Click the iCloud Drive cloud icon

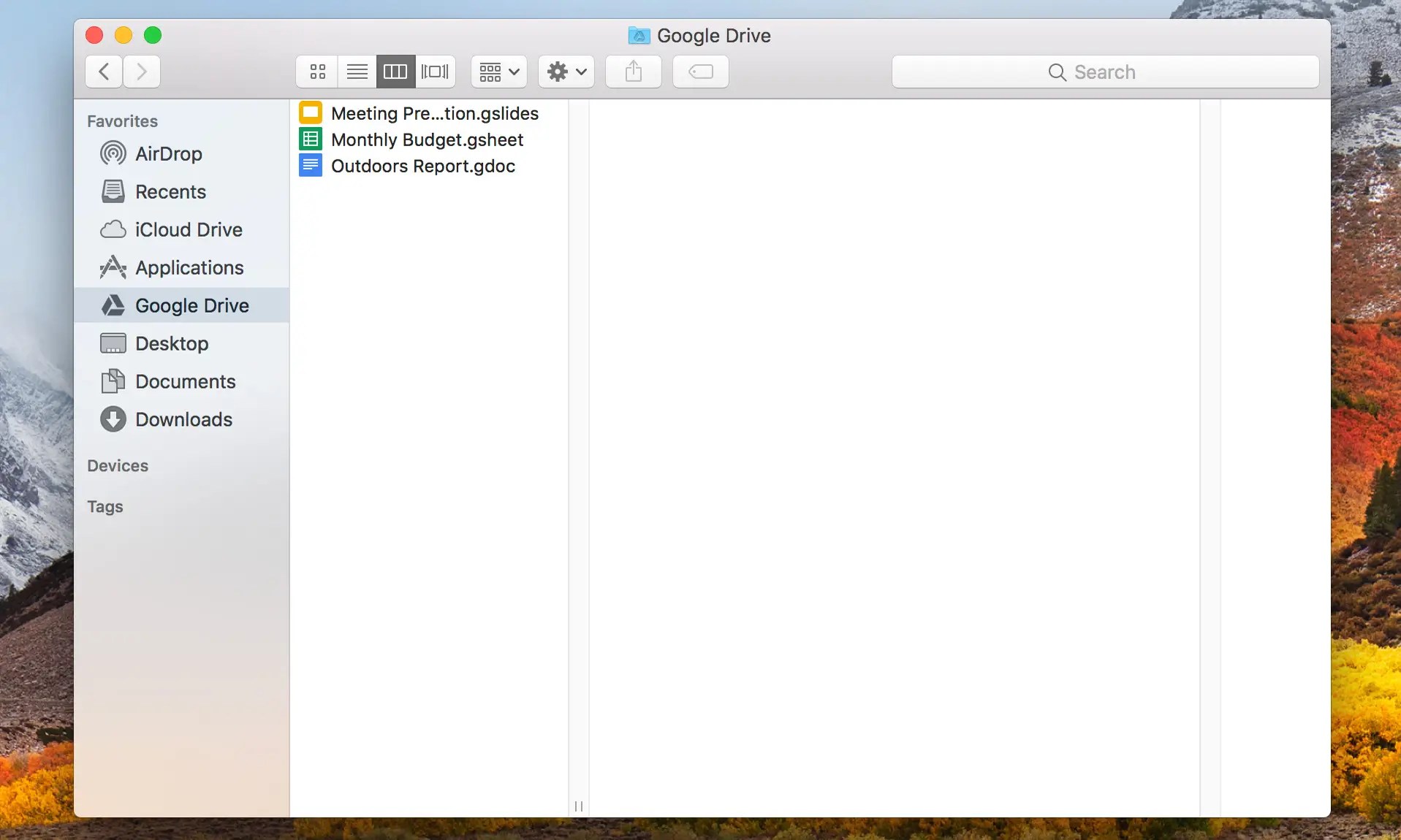pos(113,229)
